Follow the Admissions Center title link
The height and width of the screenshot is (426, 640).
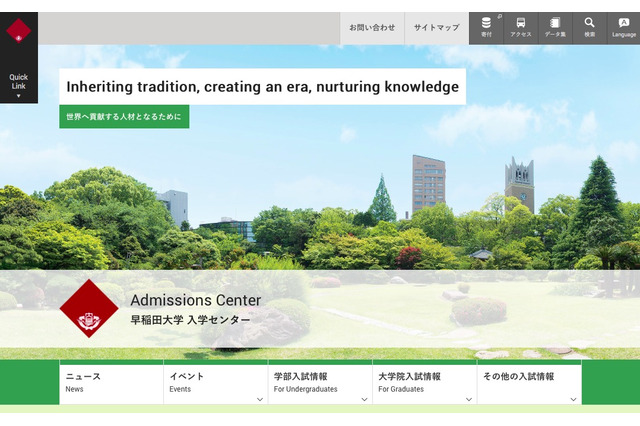[x=196, y=300]
